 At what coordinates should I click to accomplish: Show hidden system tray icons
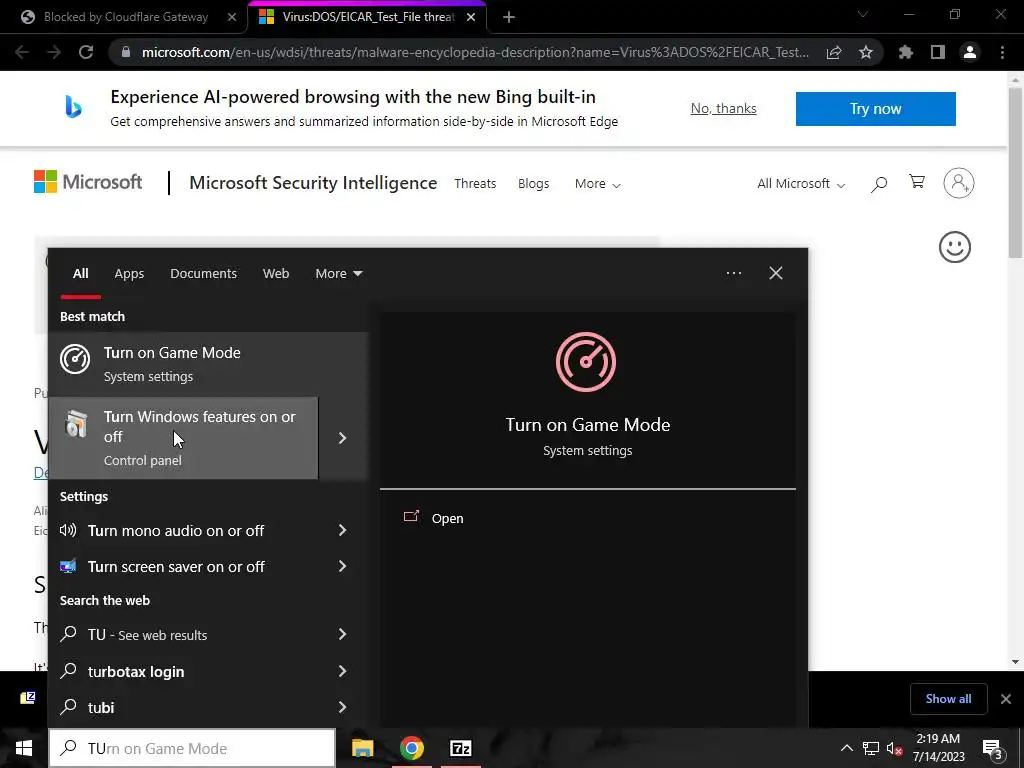[846, 748]
